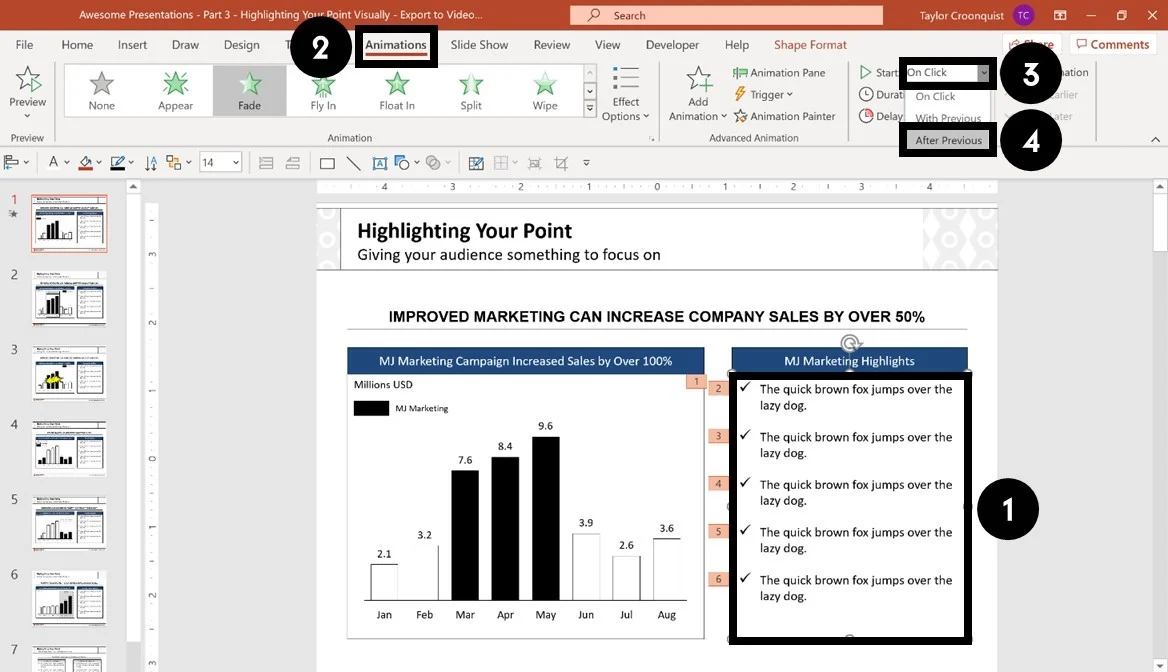Open the Review tab
The width and height of the screenshot is (1168, 672).
tap(551, 45)
